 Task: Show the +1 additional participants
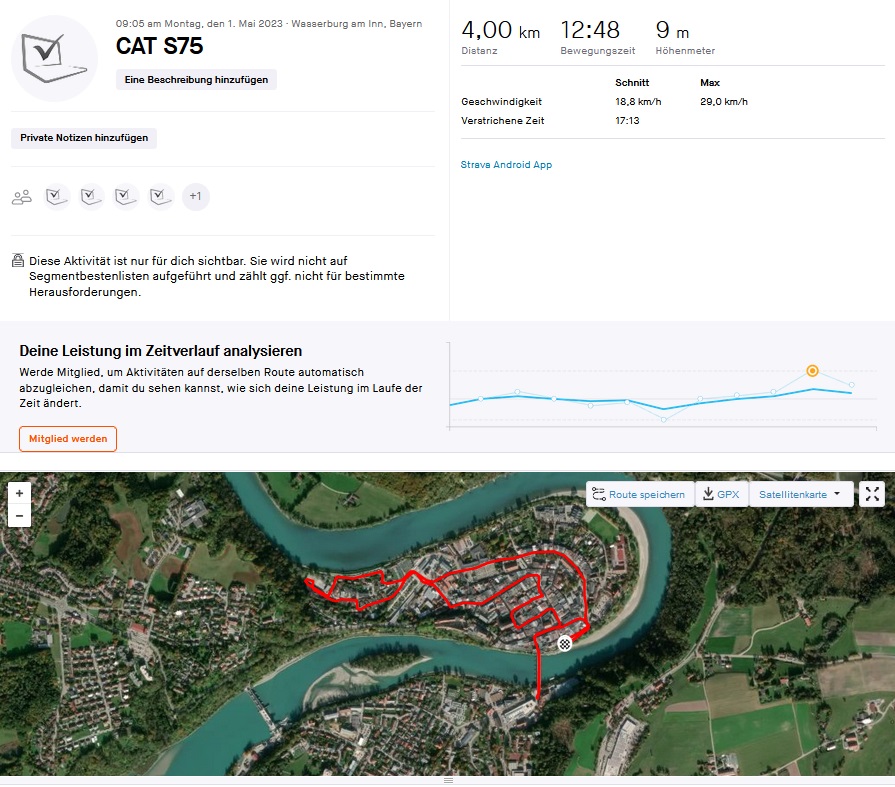pos(195,197)
